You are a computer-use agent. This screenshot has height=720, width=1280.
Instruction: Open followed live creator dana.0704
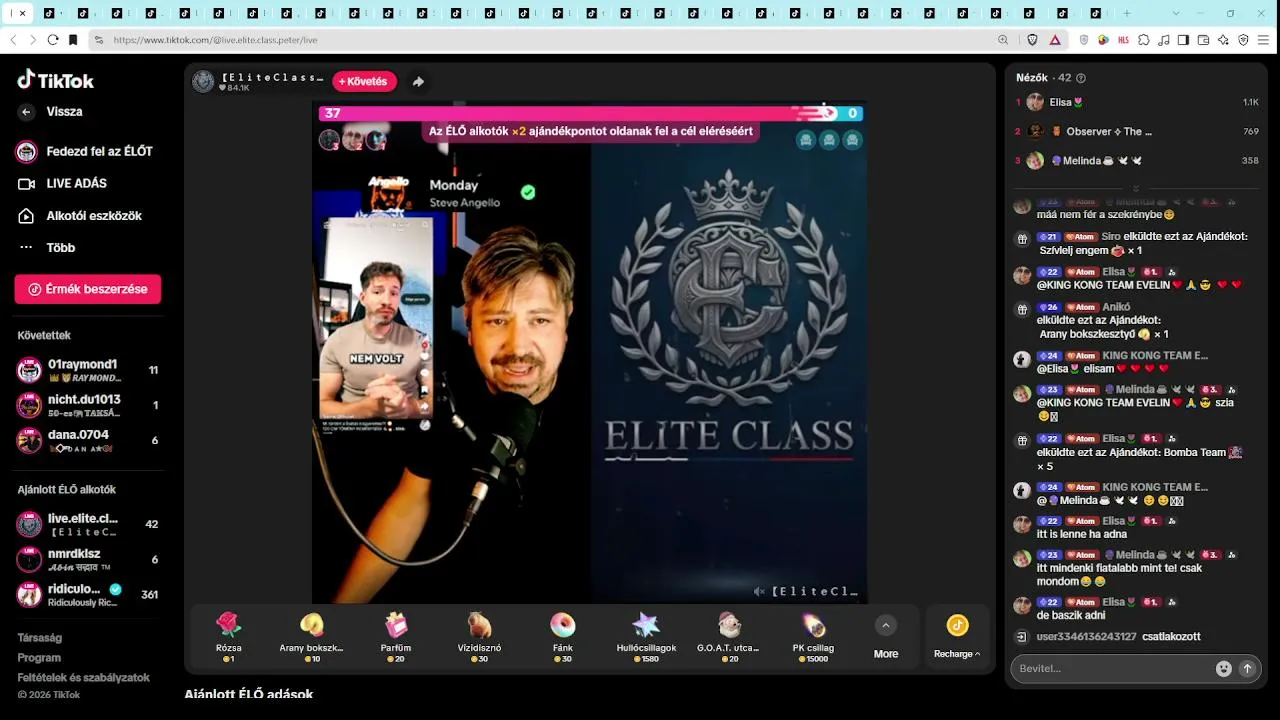pyautogui.click(x=88, y=440)
